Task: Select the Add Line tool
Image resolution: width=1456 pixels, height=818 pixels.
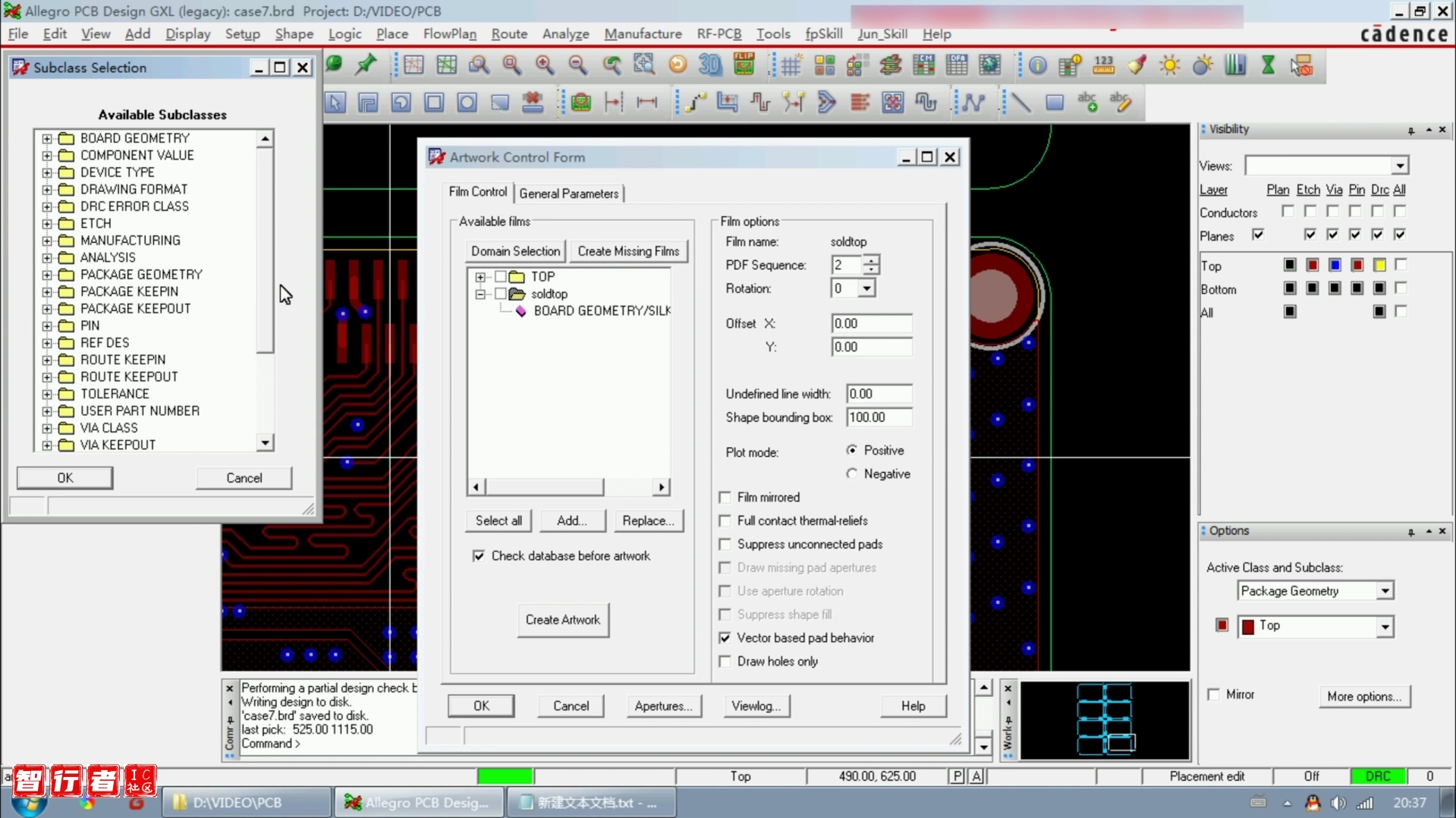Action: (1021, 102)
